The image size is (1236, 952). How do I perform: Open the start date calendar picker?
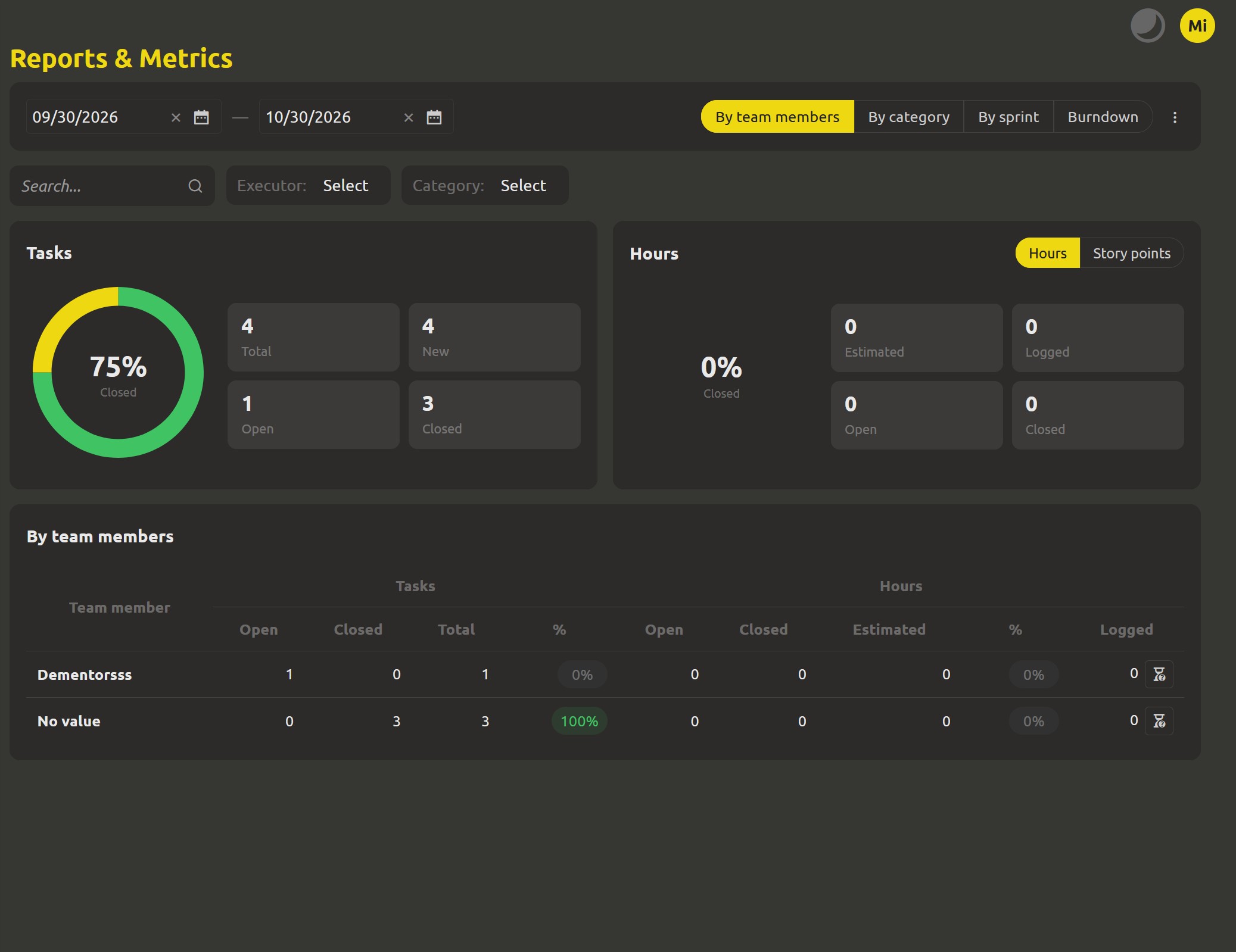pos(201,117)
